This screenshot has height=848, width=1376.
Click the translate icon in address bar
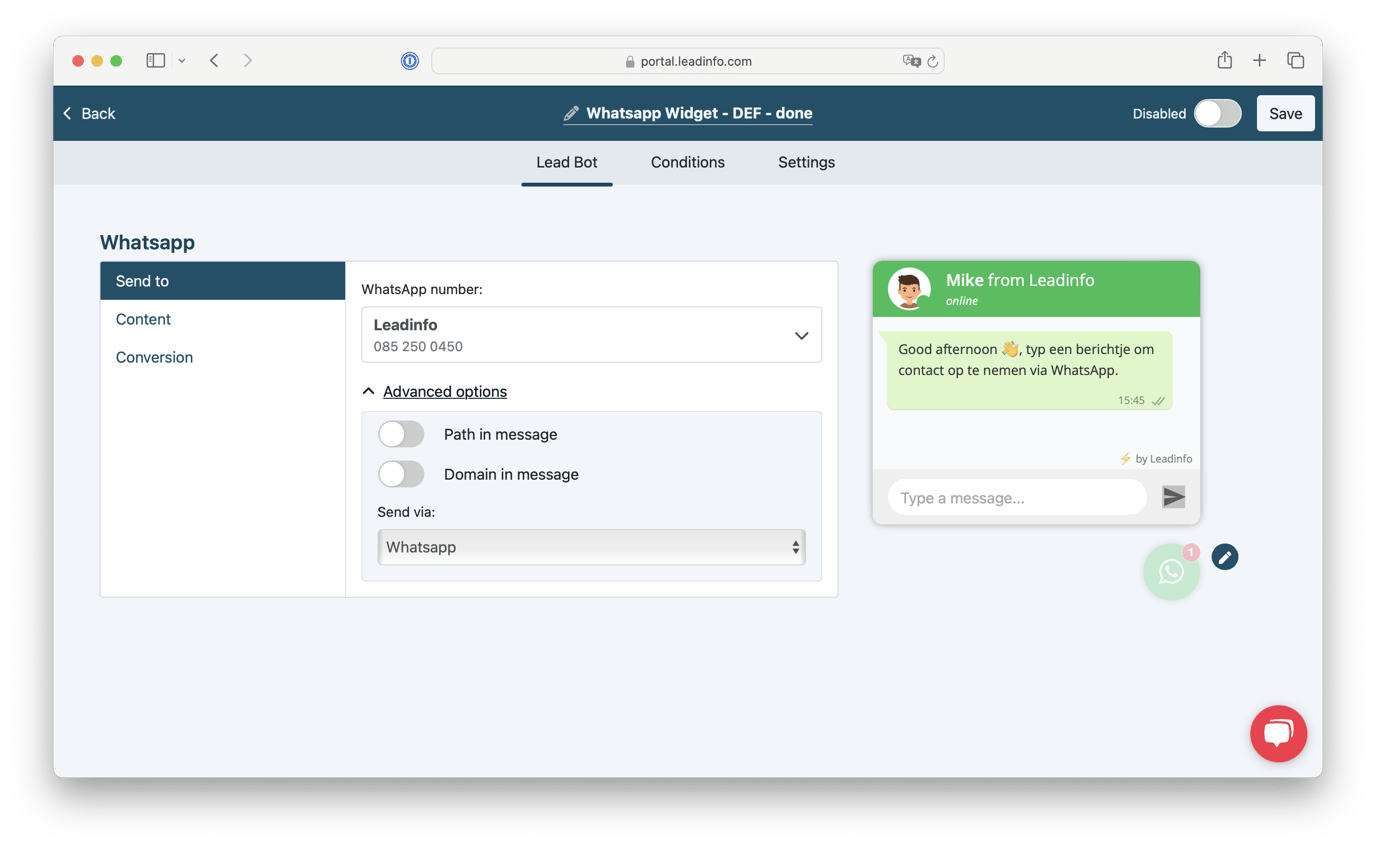(x=911, y=61)
